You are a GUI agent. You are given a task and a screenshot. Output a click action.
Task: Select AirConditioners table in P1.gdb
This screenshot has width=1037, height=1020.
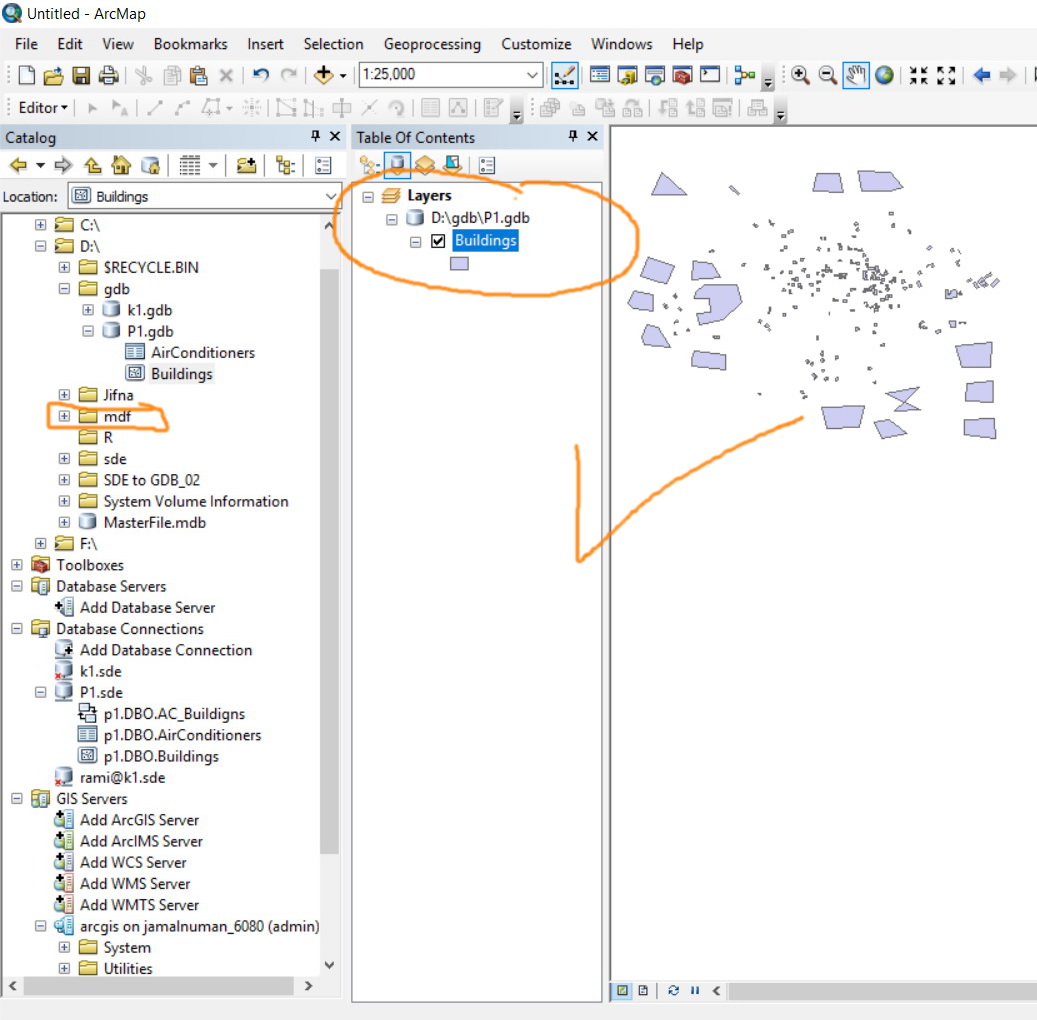click(202, 353)
